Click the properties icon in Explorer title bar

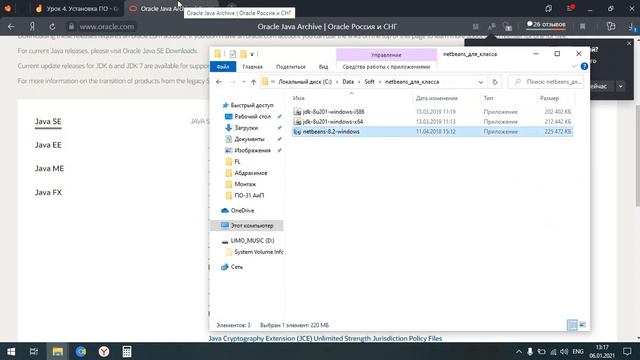click(x=233, y=54)
